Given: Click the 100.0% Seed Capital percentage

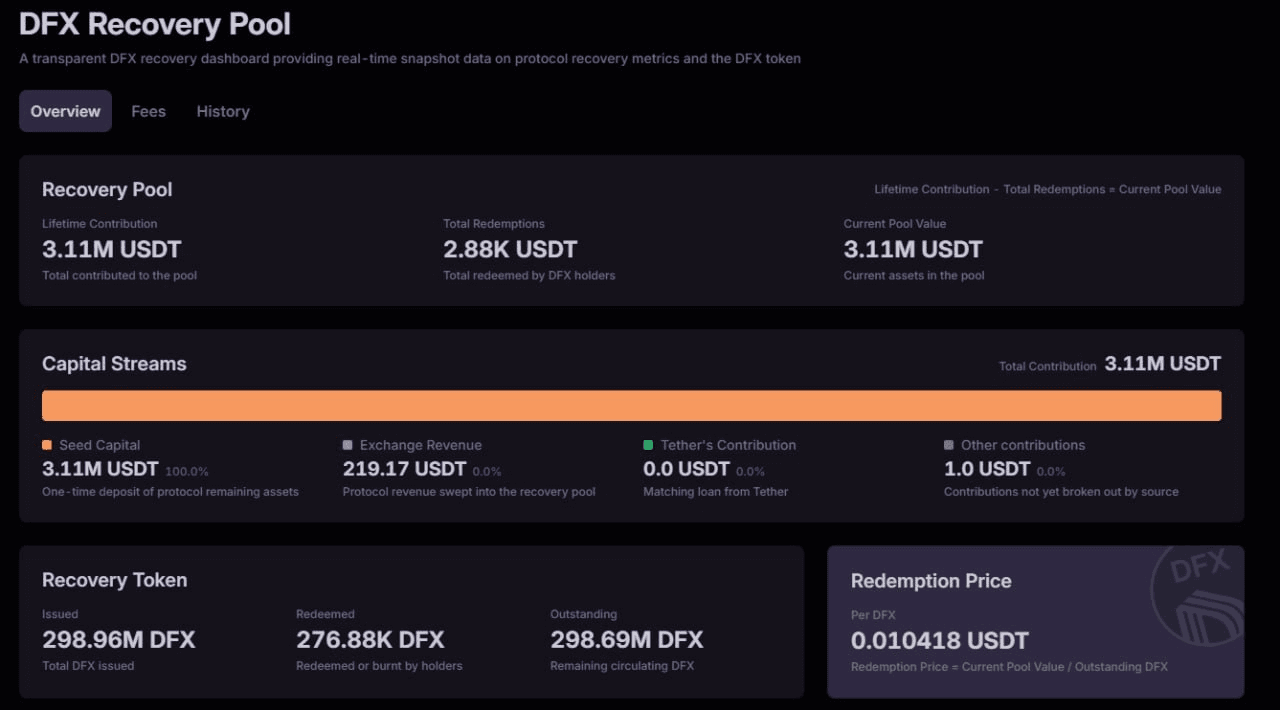Looking at the screenshot, I should [187, 471].
